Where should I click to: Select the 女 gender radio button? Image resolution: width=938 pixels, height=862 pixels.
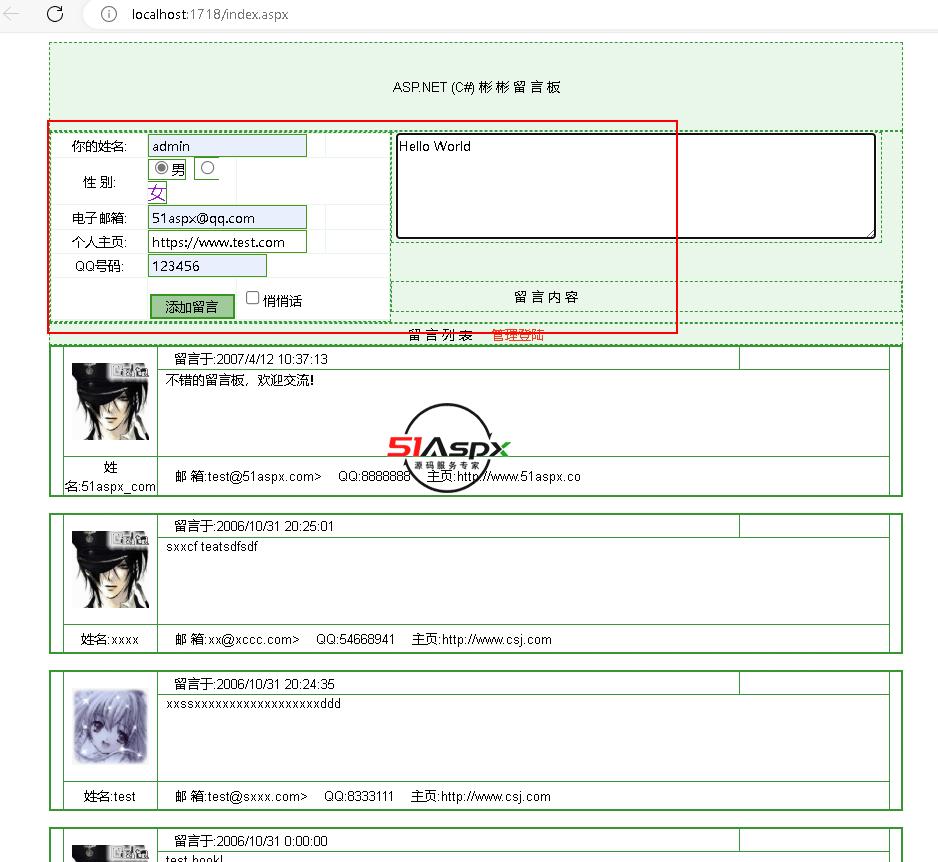[208, 168]
